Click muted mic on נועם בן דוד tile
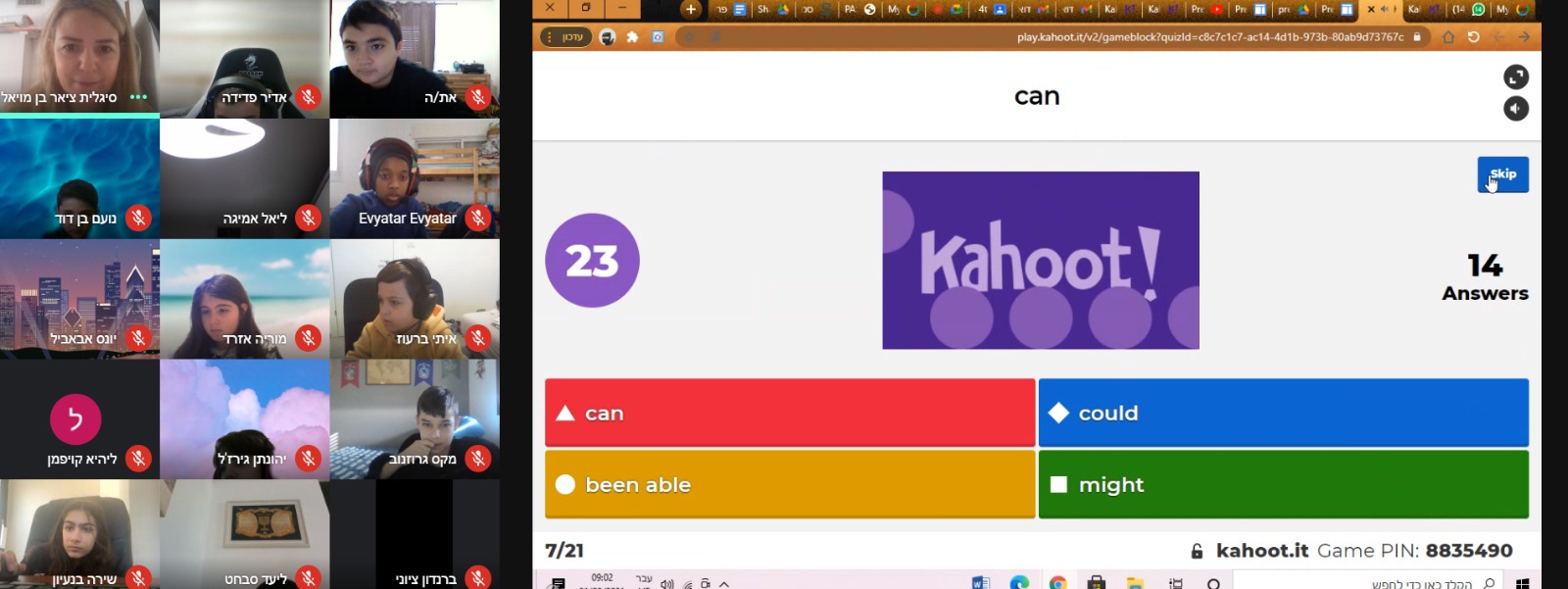This screenshot has height=589, width=1568. click(138, 218)
